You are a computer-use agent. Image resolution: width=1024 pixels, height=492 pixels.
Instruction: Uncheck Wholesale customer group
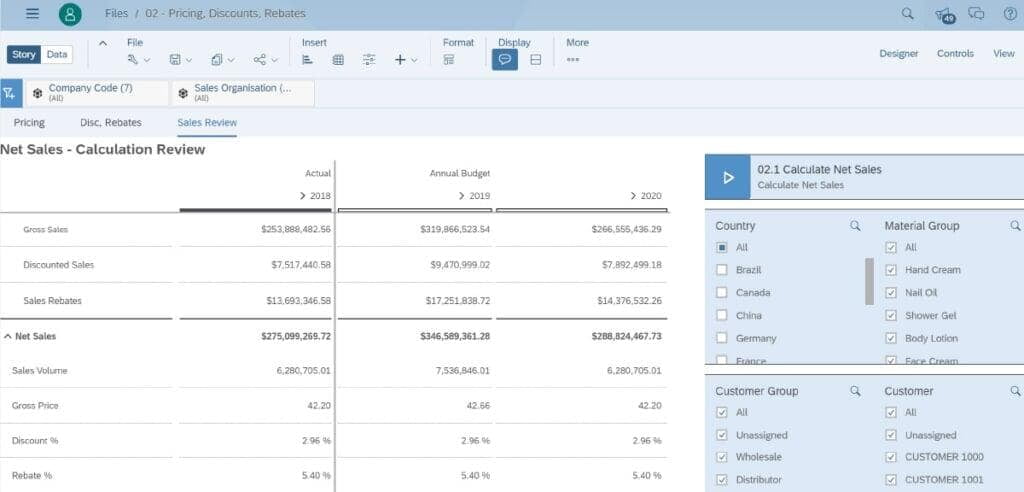click(722, 457)
